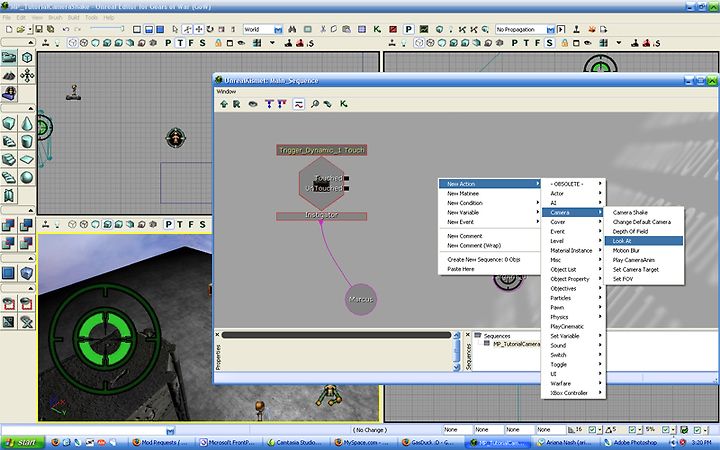Click the CSG Add icon in left toolbox
720x450 pixels.
(9, 225)
